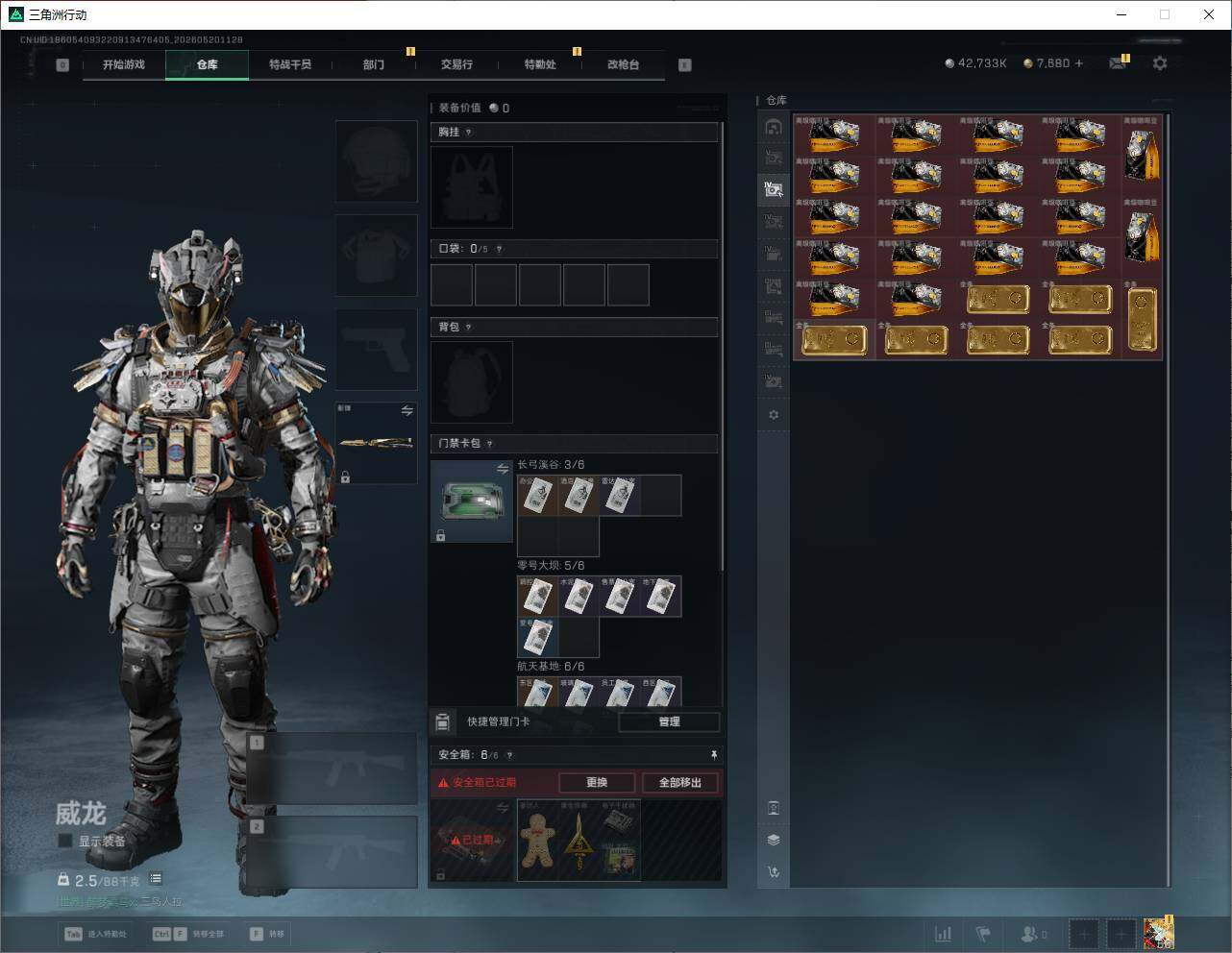Open the 特战干员 tab
This screenshot has height=953, width=1232.
[x=290, y=64]
